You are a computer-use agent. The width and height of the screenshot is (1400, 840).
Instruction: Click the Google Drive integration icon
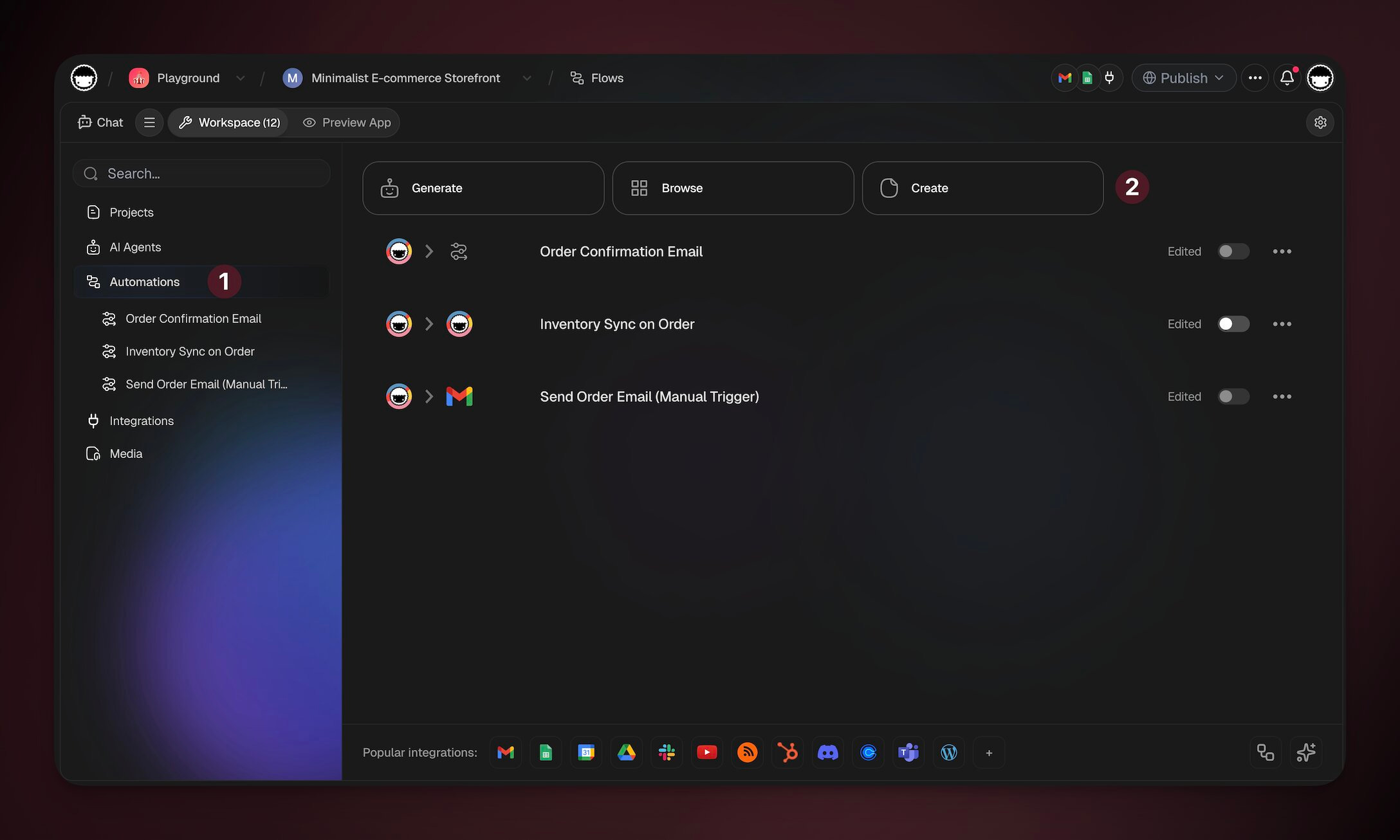tap(626, 752)
